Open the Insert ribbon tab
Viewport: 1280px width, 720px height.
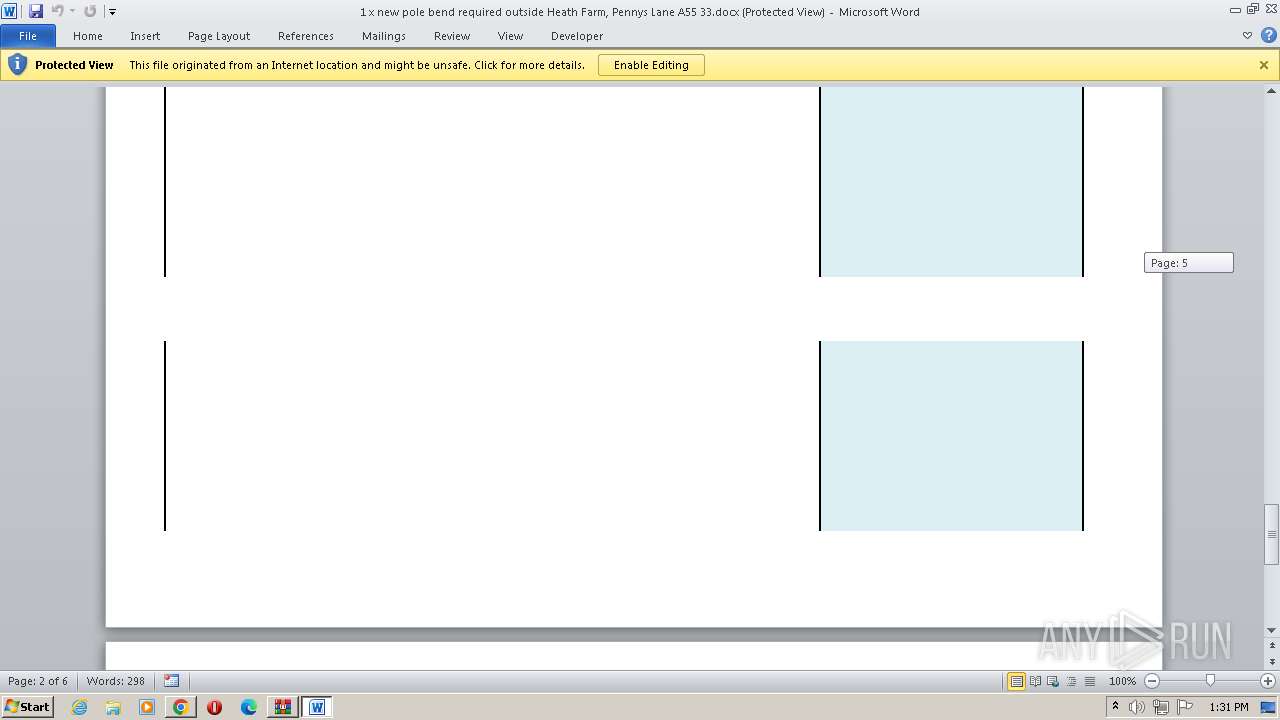[x=145, y=36]
